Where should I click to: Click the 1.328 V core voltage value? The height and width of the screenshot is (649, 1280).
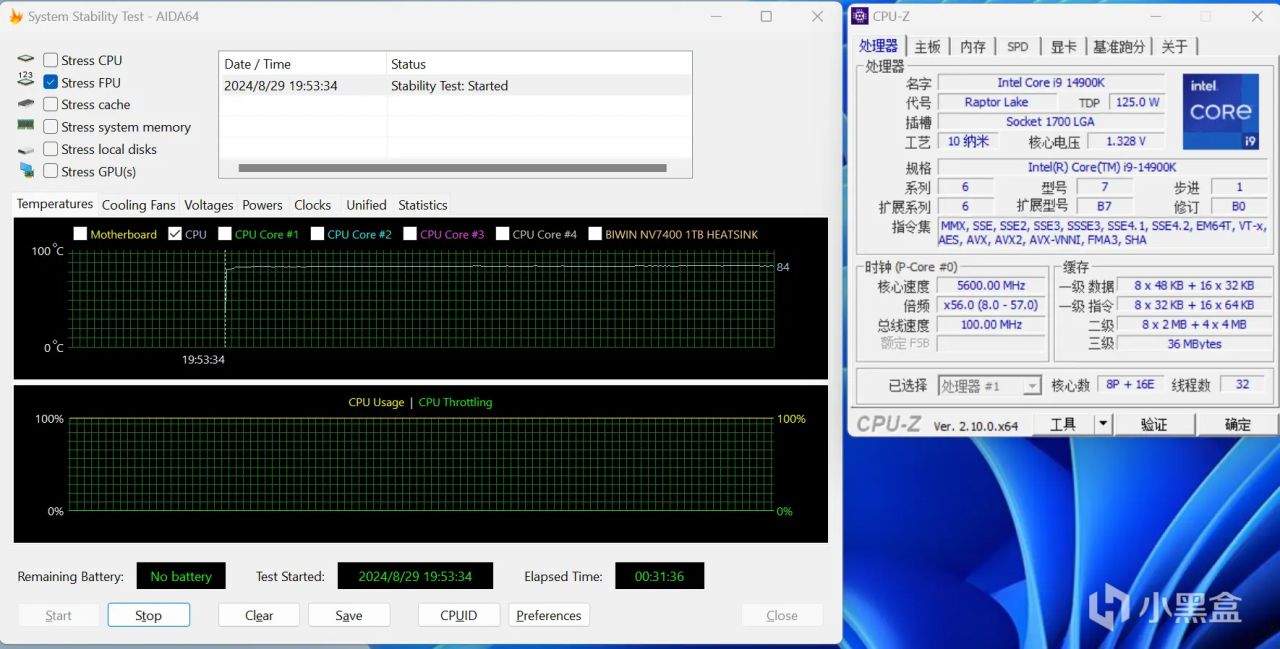pos(1126,141)
